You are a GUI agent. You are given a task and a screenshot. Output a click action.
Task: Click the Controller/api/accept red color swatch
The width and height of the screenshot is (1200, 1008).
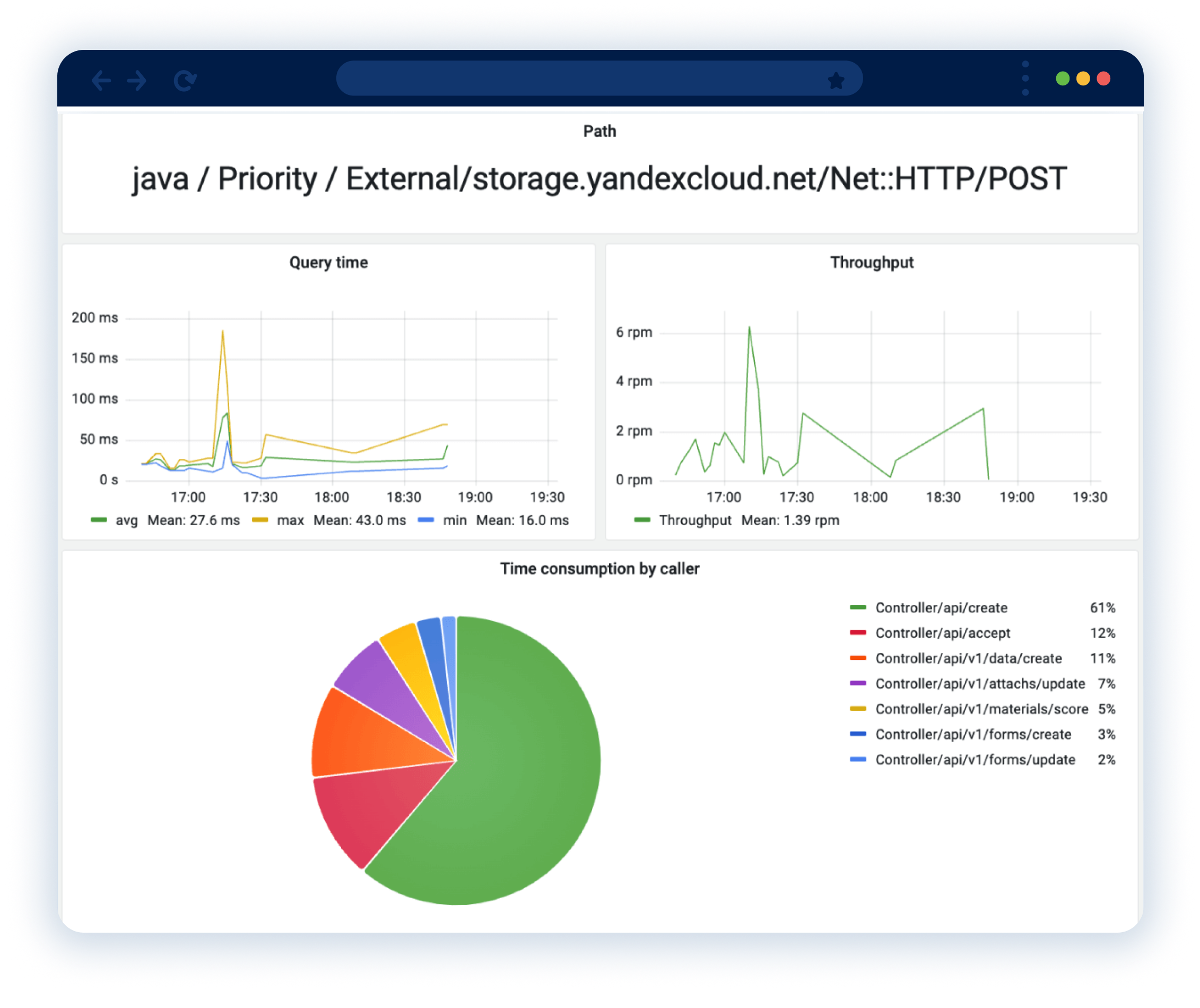click(x=858, y=632)
